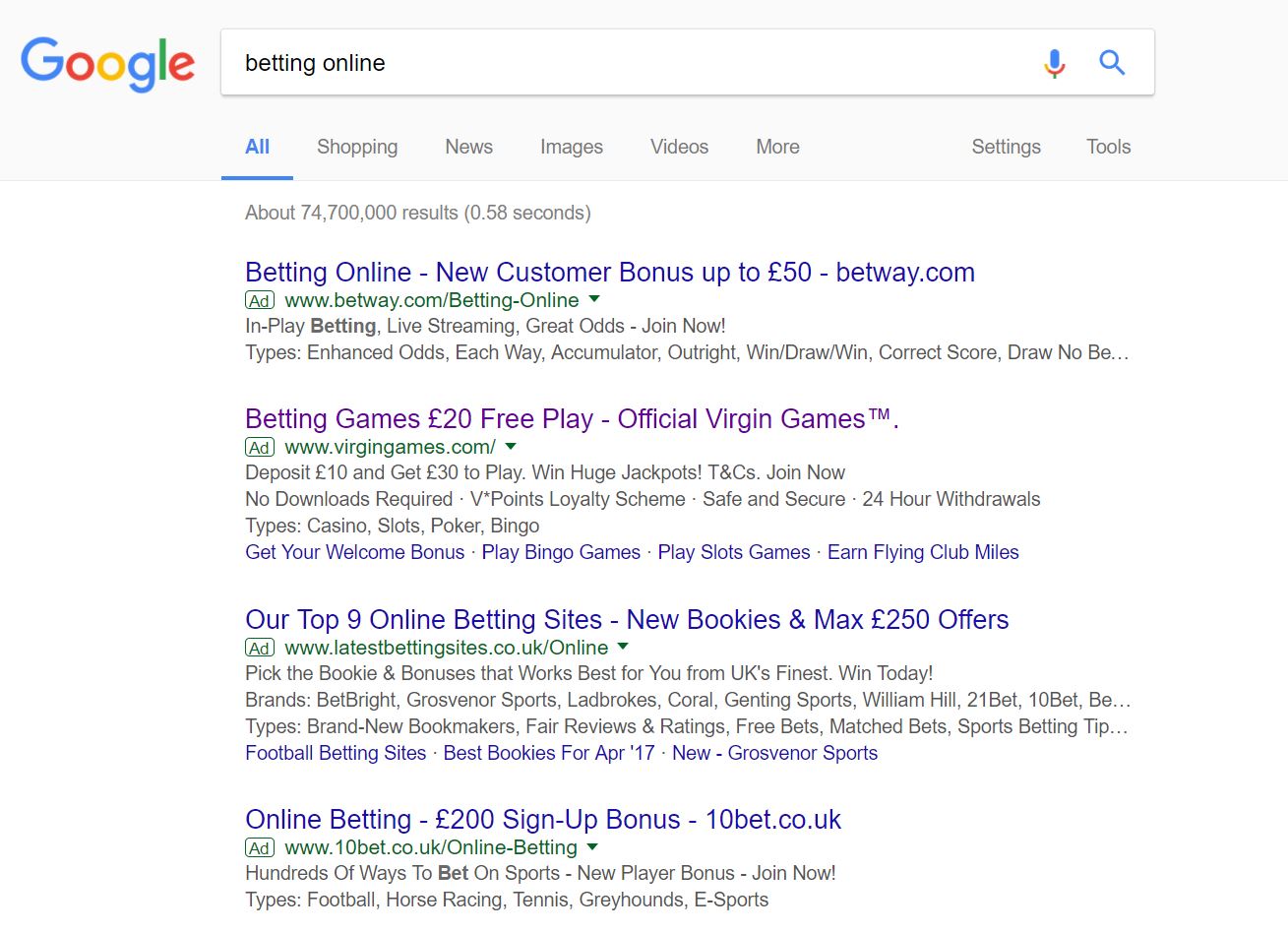Click the 'Play Slots Games' sitelink
The width and height of the screenshot is (1288, 933).
pos(734,552)
